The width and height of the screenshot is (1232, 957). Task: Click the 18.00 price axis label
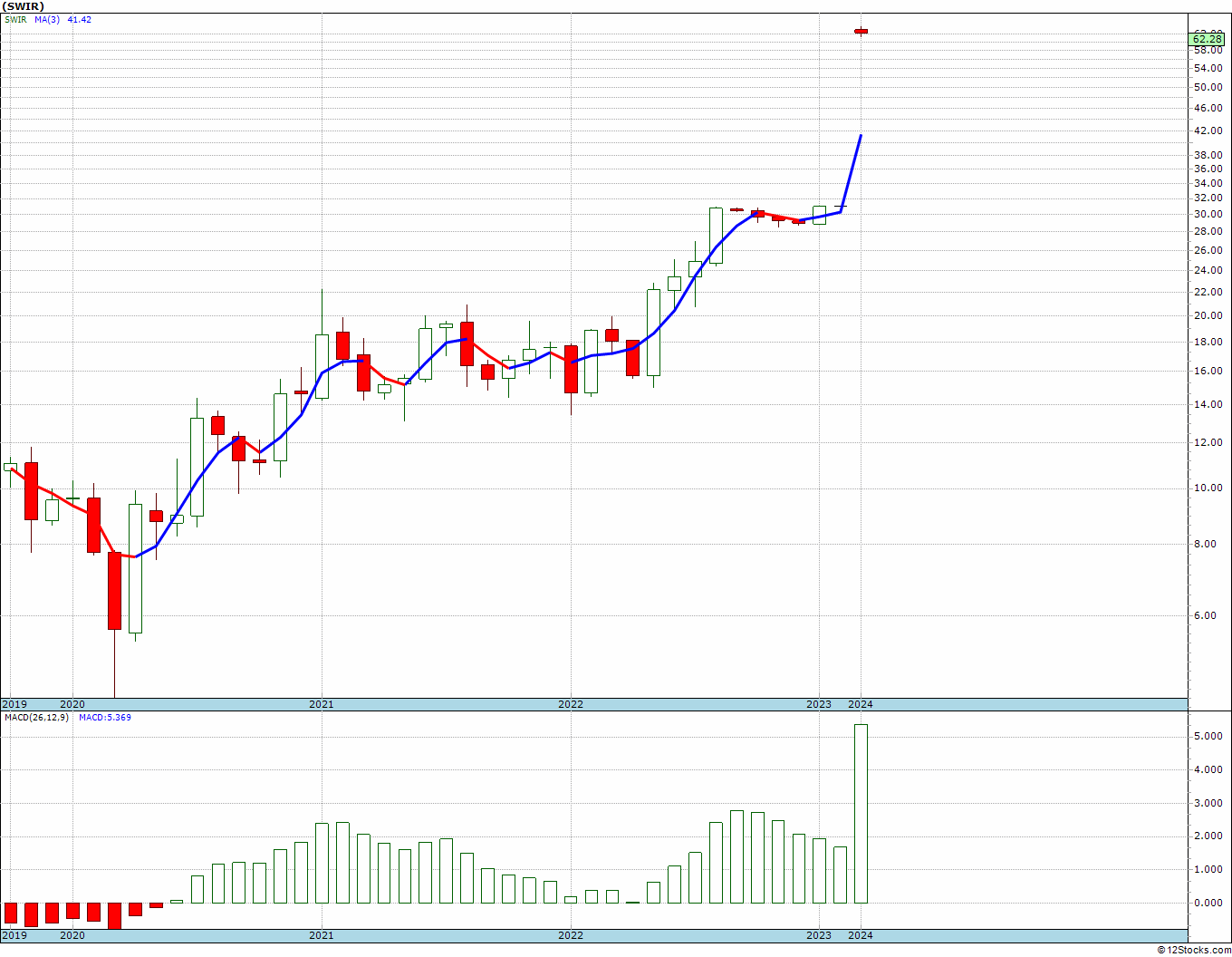click(x=1208, y=343)
